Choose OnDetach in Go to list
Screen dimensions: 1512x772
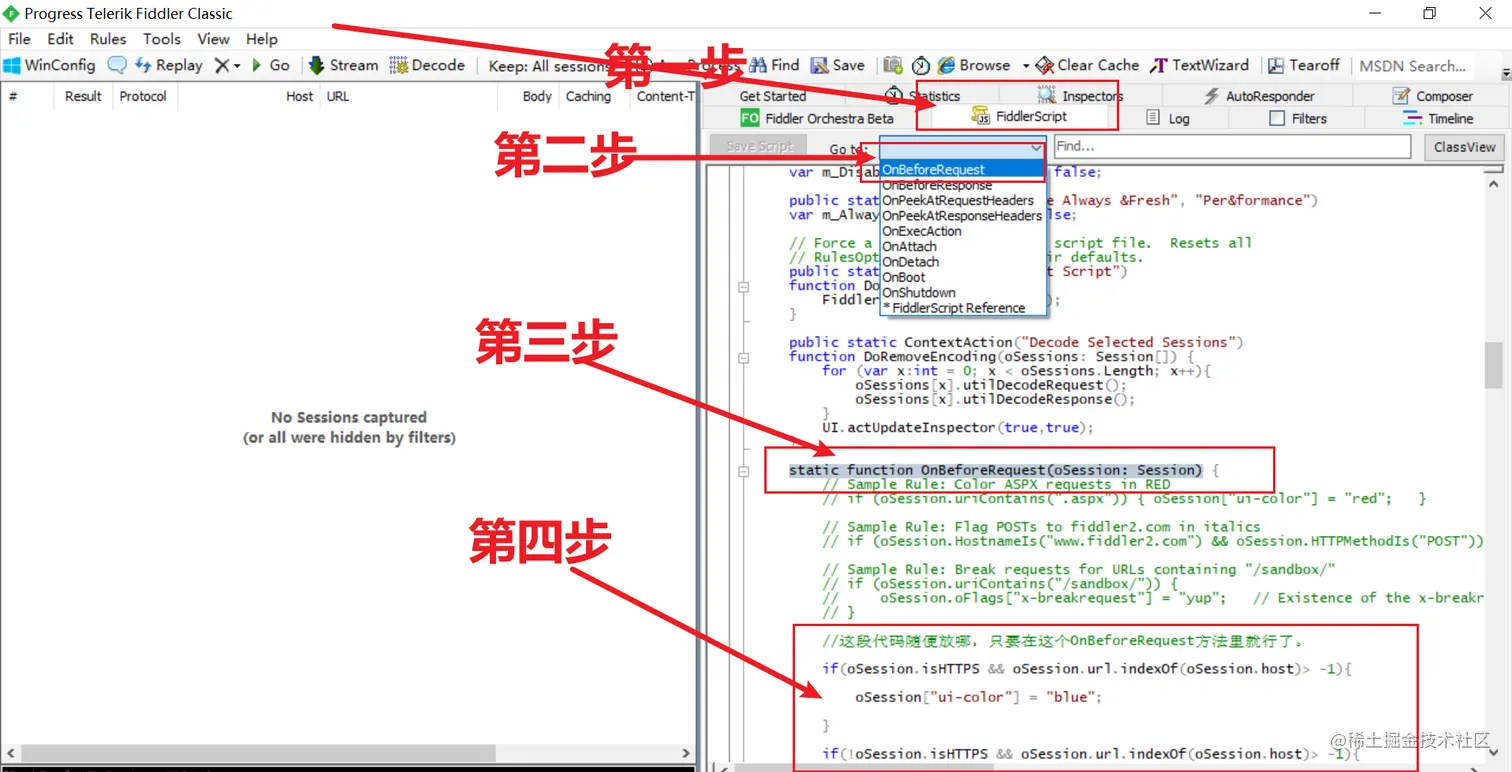(962, 262)
